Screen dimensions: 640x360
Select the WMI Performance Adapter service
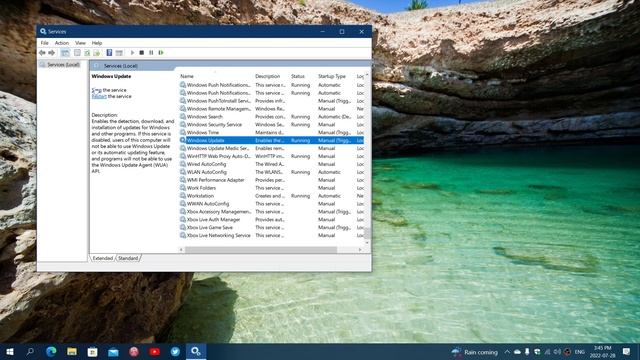pos(271,180)
